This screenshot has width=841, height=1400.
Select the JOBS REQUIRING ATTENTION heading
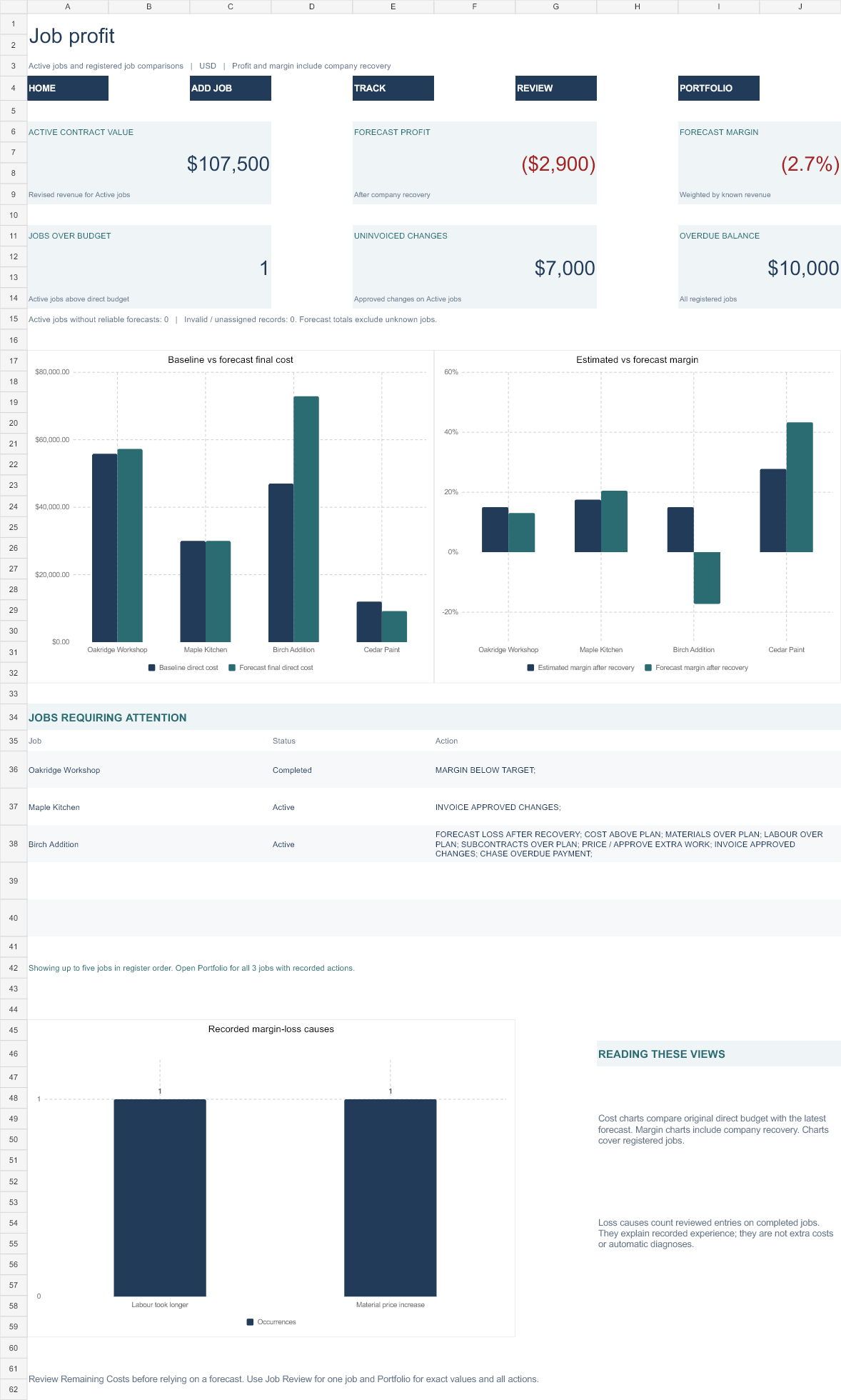point(108,718)
